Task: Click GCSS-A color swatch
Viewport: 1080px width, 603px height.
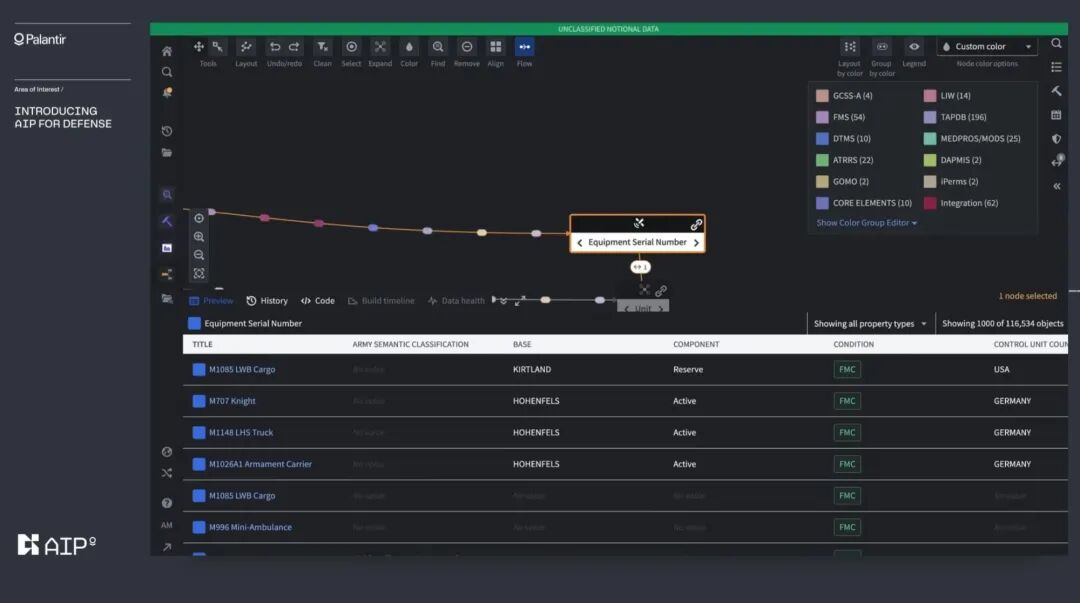Action: coord(822,96)
